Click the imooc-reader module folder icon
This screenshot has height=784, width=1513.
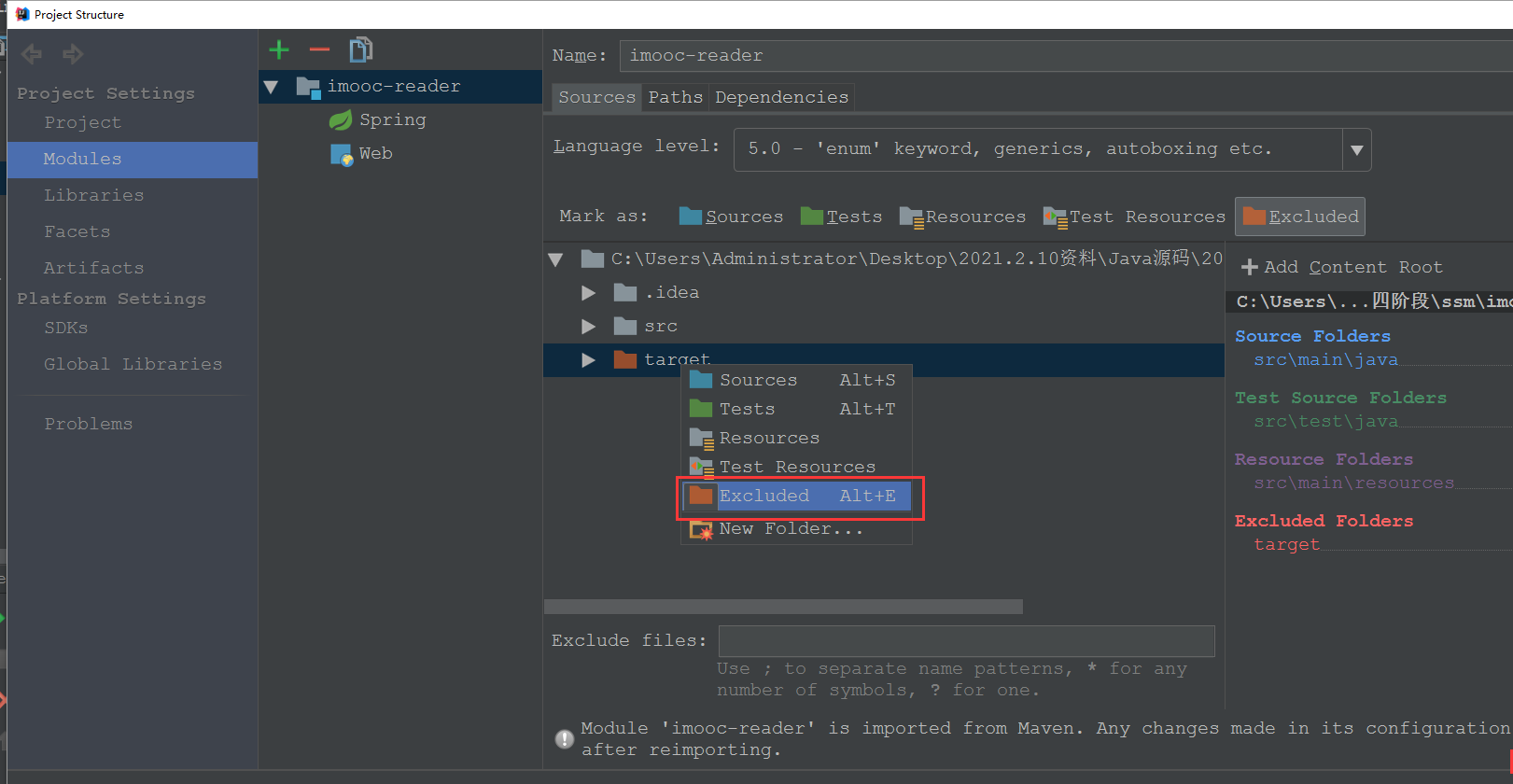308,87
